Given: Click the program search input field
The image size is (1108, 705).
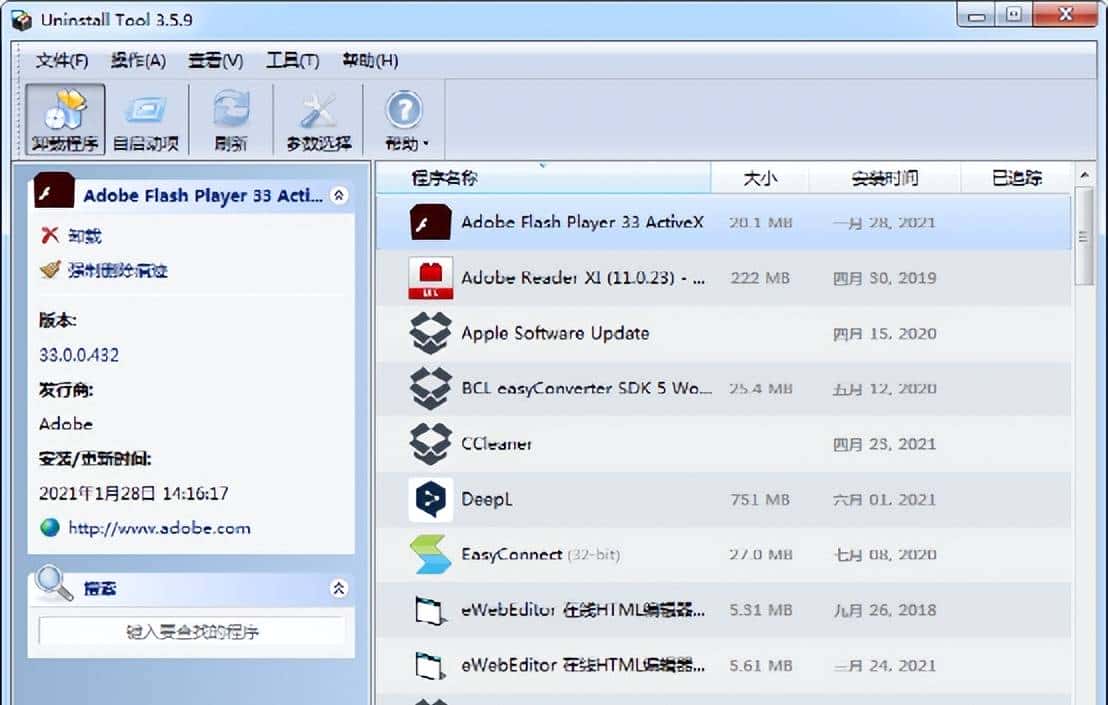Looking at the screenshot, I should [190, 633].
